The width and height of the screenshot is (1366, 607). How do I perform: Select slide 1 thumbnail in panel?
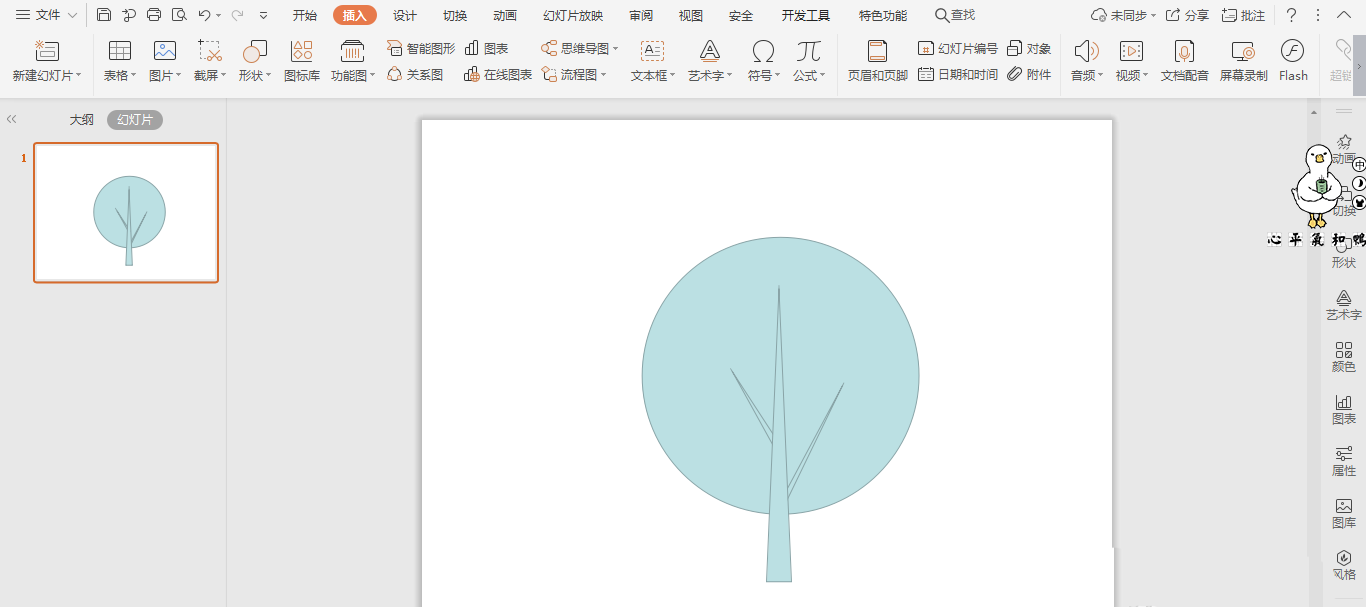tap(126, 212)
